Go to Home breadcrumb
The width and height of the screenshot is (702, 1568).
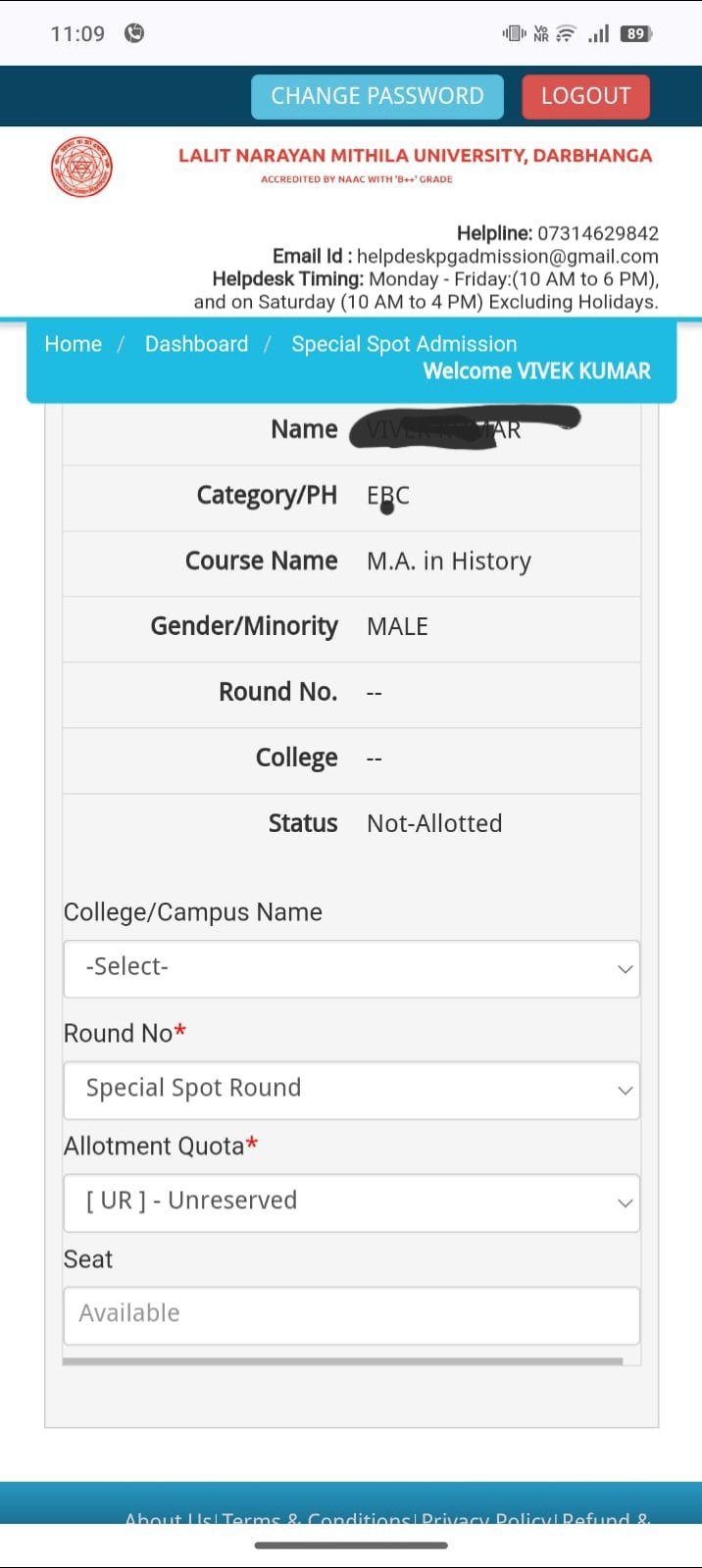[x=74, y=344]
